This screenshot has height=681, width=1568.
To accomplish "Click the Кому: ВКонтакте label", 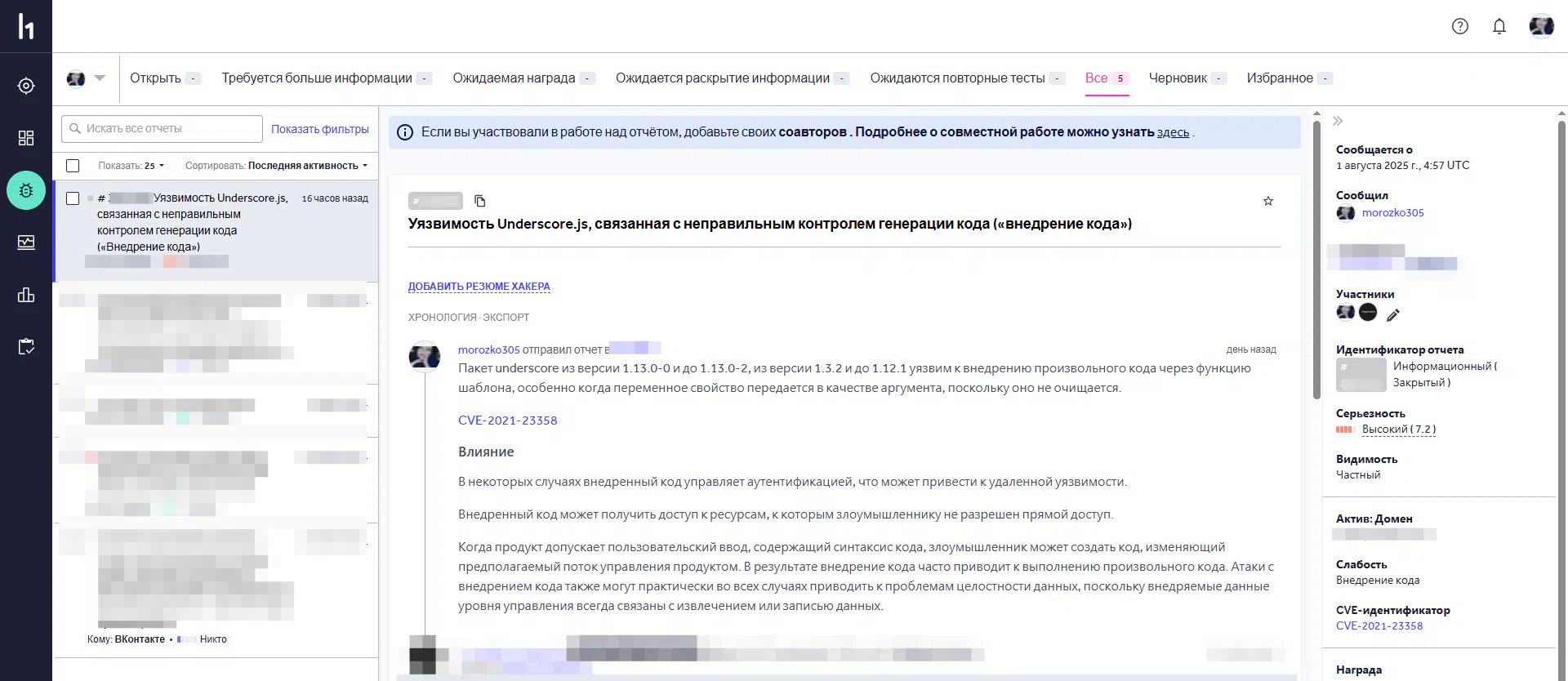I will (126, 639).
